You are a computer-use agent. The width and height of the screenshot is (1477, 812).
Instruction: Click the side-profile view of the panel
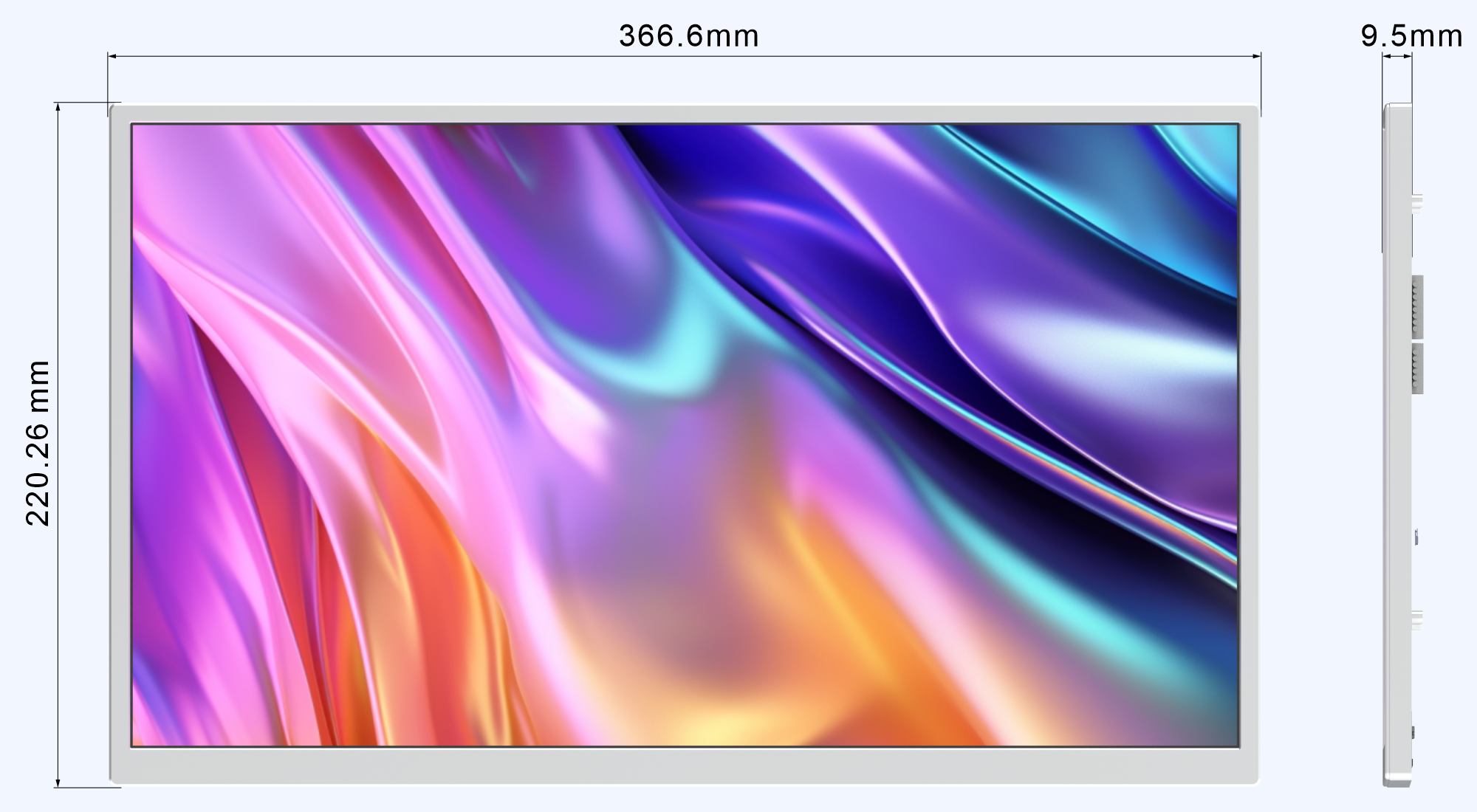(1402, 445)
